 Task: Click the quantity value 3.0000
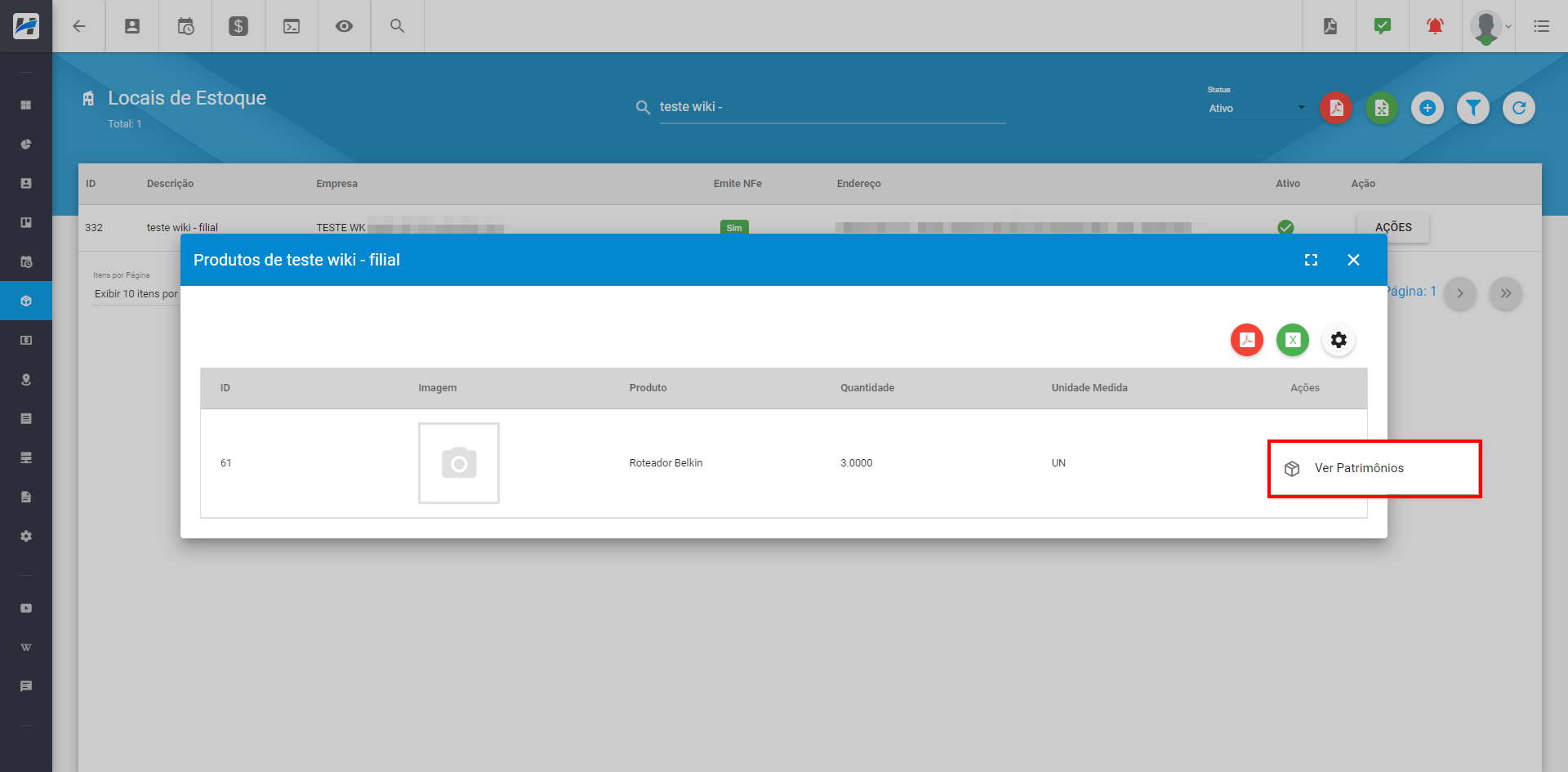click(x=857, y=463)
